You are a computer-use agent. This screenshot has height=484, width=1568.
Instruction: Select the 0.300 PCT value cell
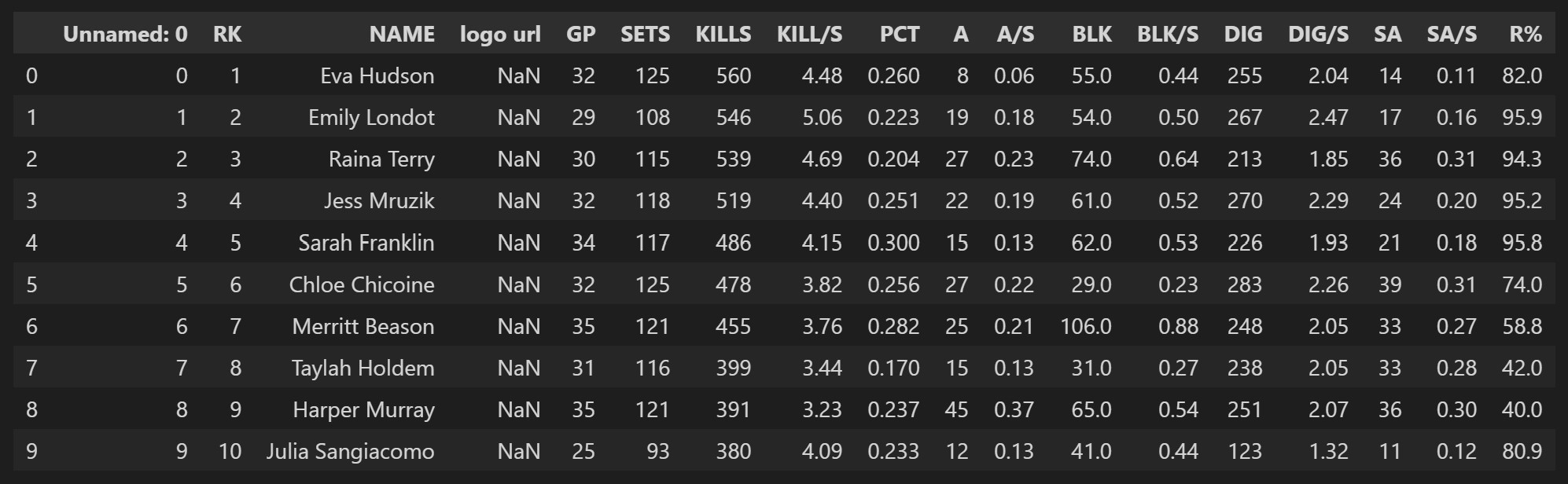893,243
